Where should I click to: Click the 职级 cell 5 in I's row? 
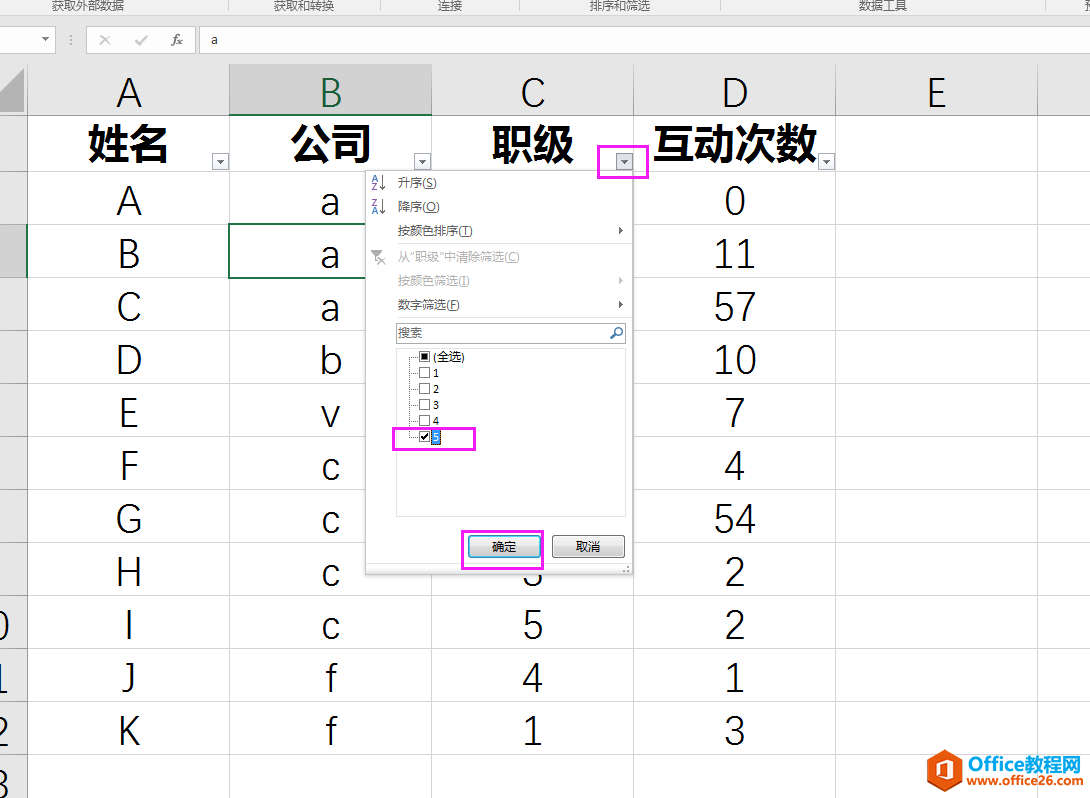532,623
